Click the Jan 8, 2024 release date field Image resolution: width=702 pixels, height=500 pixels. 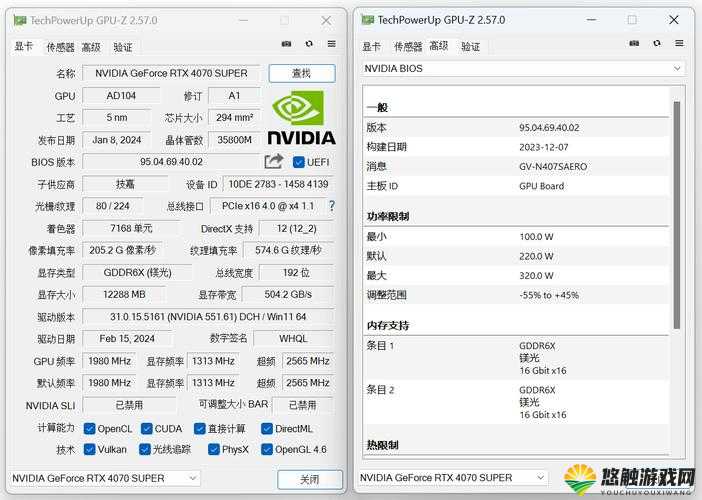tap(116, 140)
